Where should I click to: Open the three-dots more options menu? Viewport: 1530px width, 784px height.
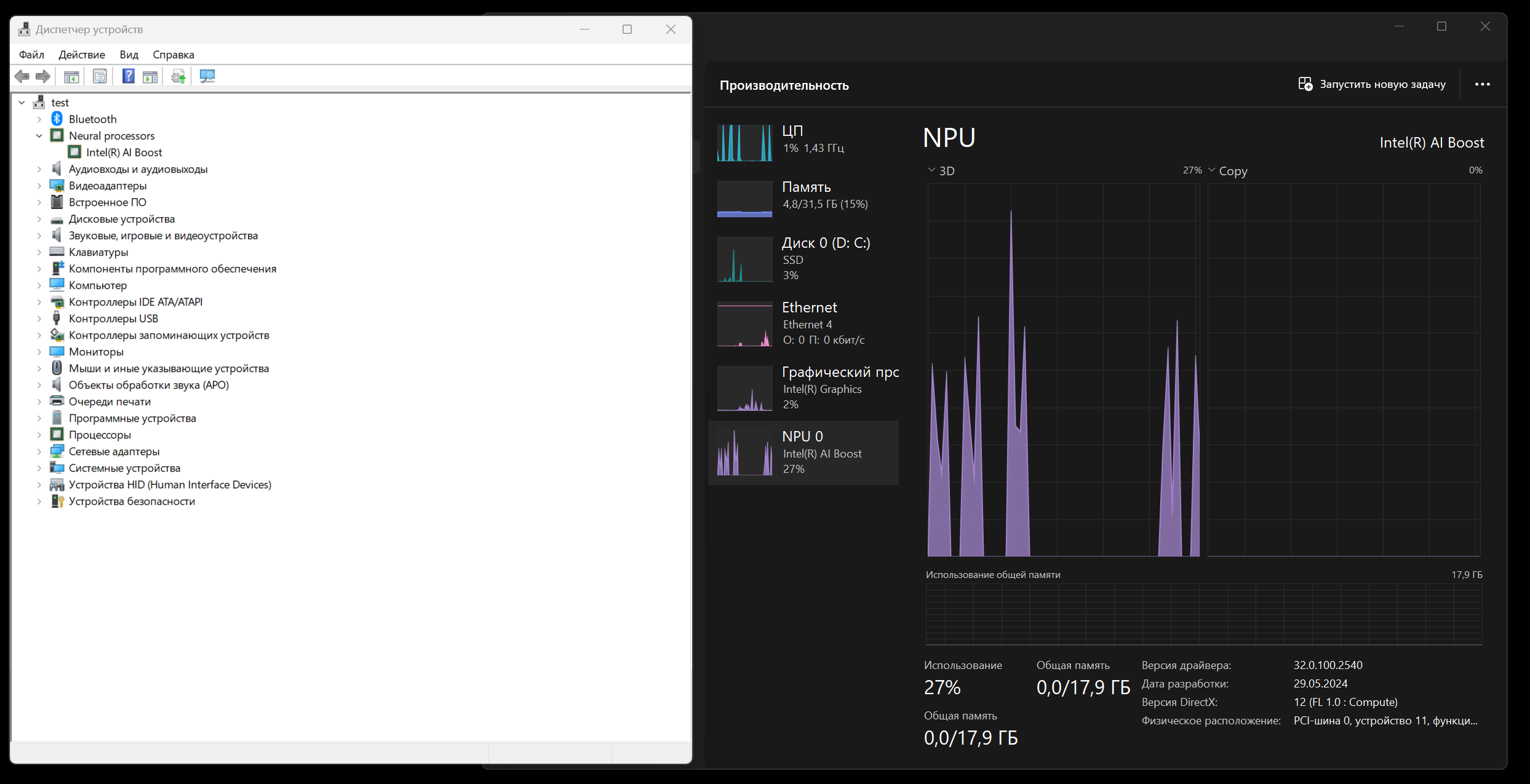coord(1482,84)
